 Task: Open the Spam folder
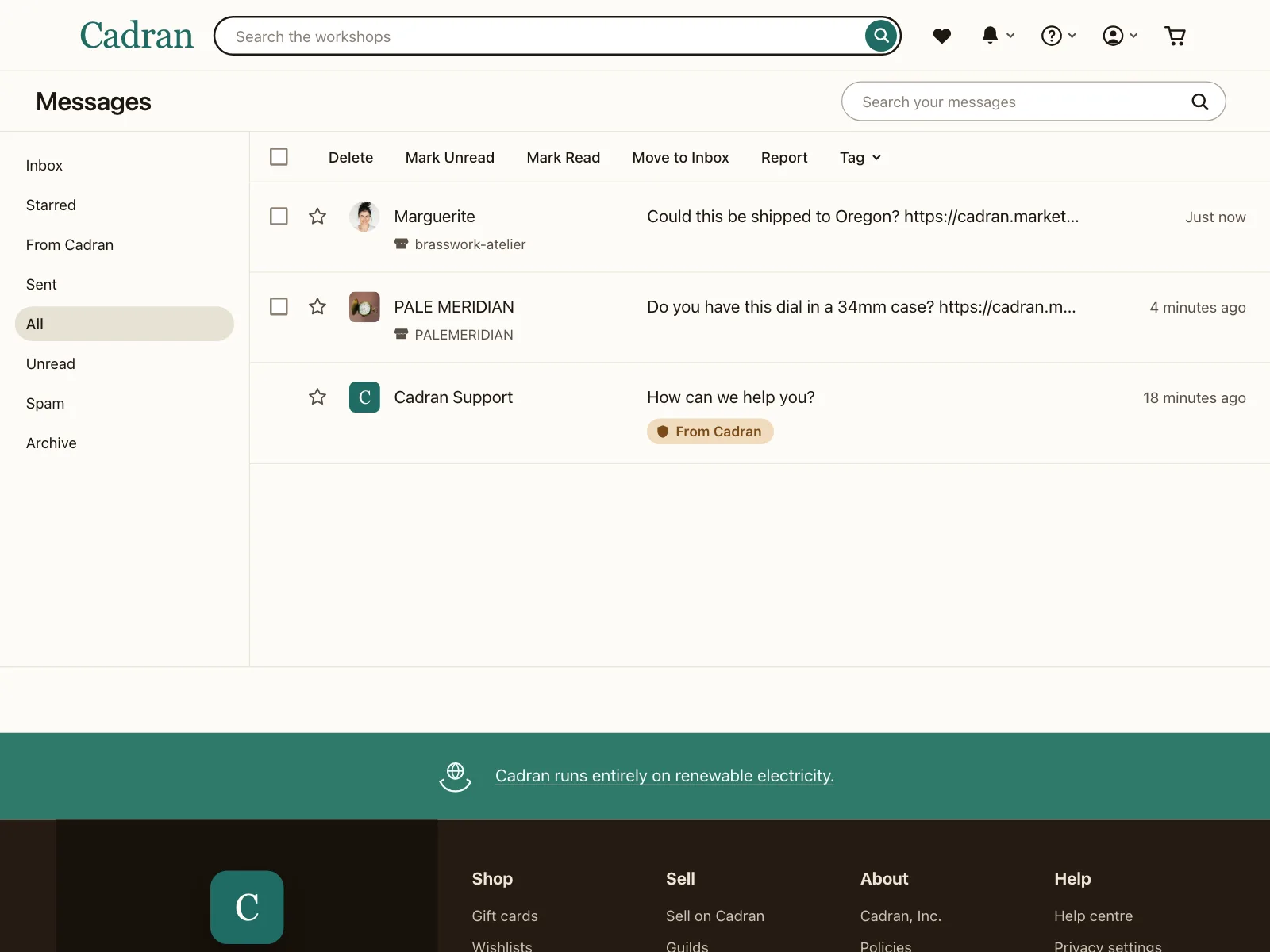click(x=125, y=404)
